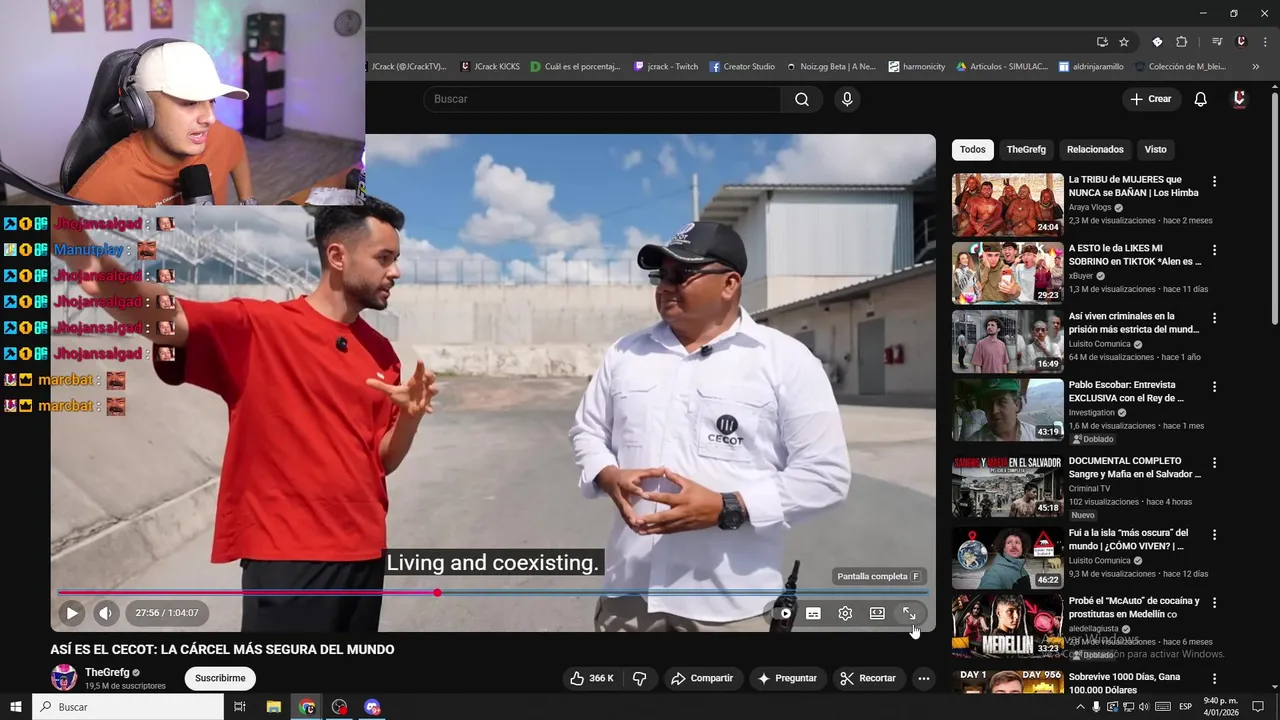This screenshot has height=720, width=1280.
Task: Show hidden system tray icons
Action: [x=1080, y=707]
